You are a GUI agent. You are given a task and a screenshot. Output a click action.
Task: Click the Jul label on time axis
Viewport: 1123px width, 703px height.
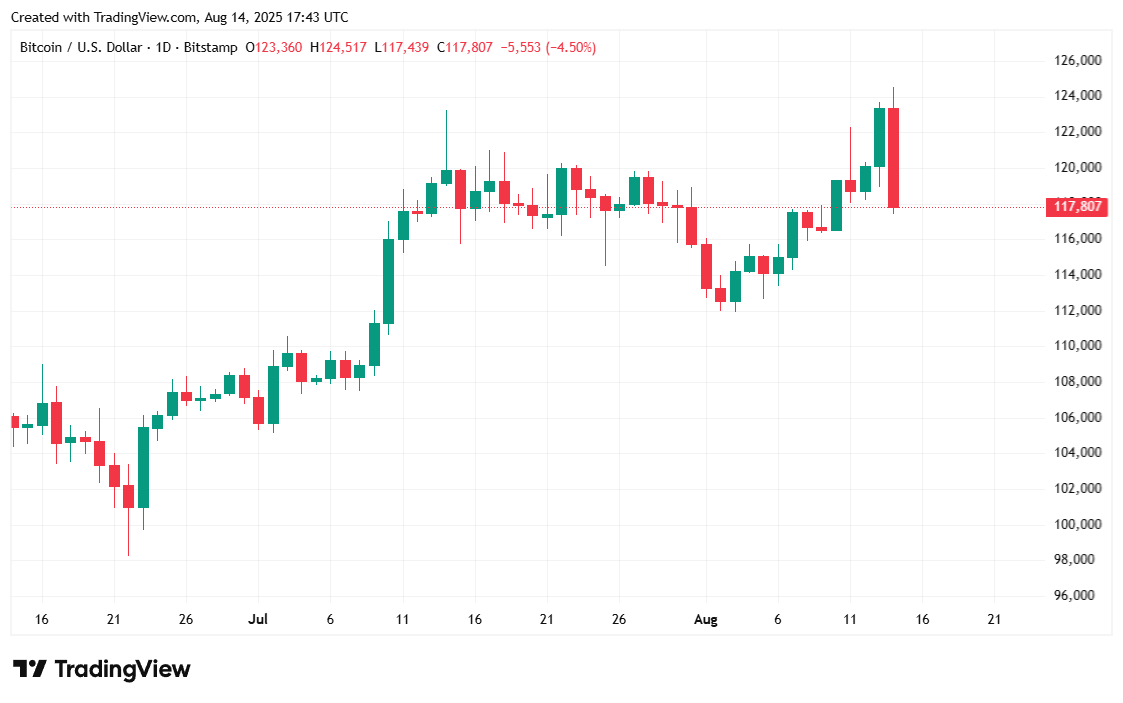point(258,620)
